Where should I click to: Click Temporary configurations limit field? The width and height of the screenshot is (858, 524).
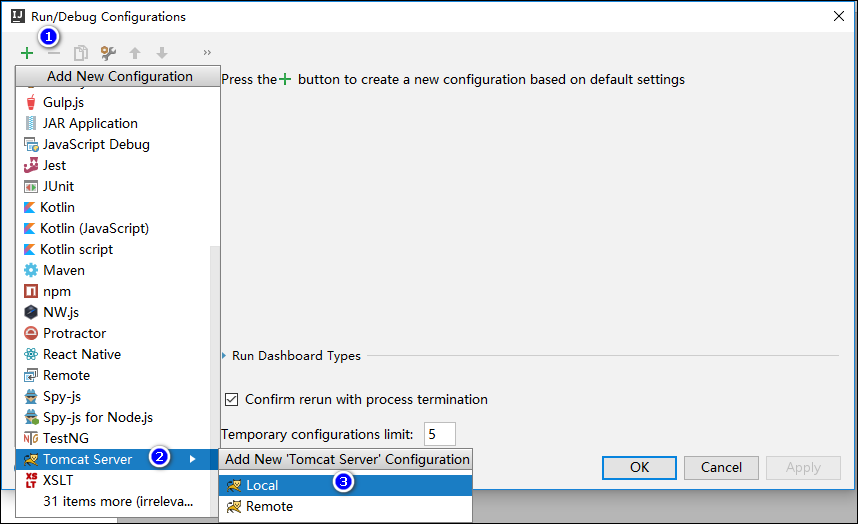[x=439, y=434]
